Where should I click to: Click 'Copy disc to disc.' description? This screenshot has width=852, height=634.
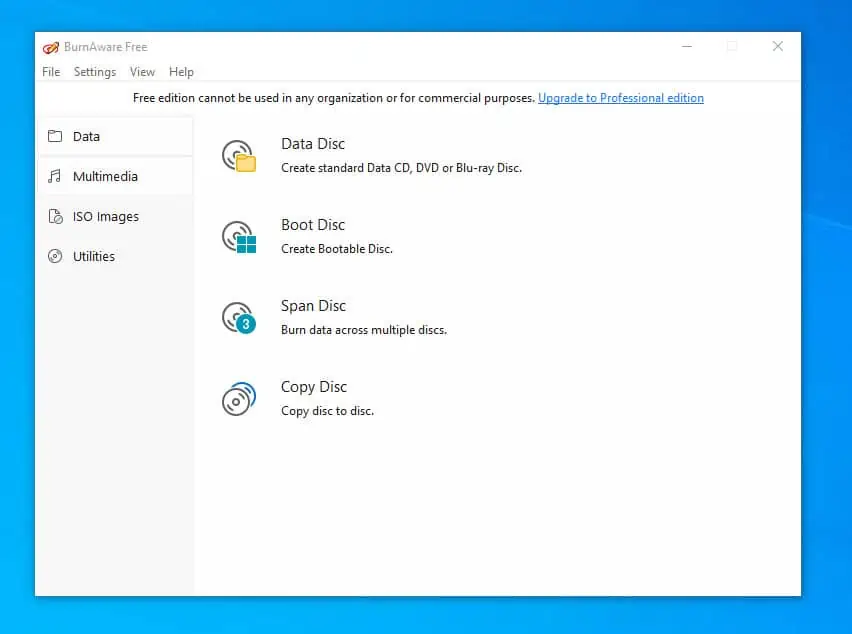point(328,411)
